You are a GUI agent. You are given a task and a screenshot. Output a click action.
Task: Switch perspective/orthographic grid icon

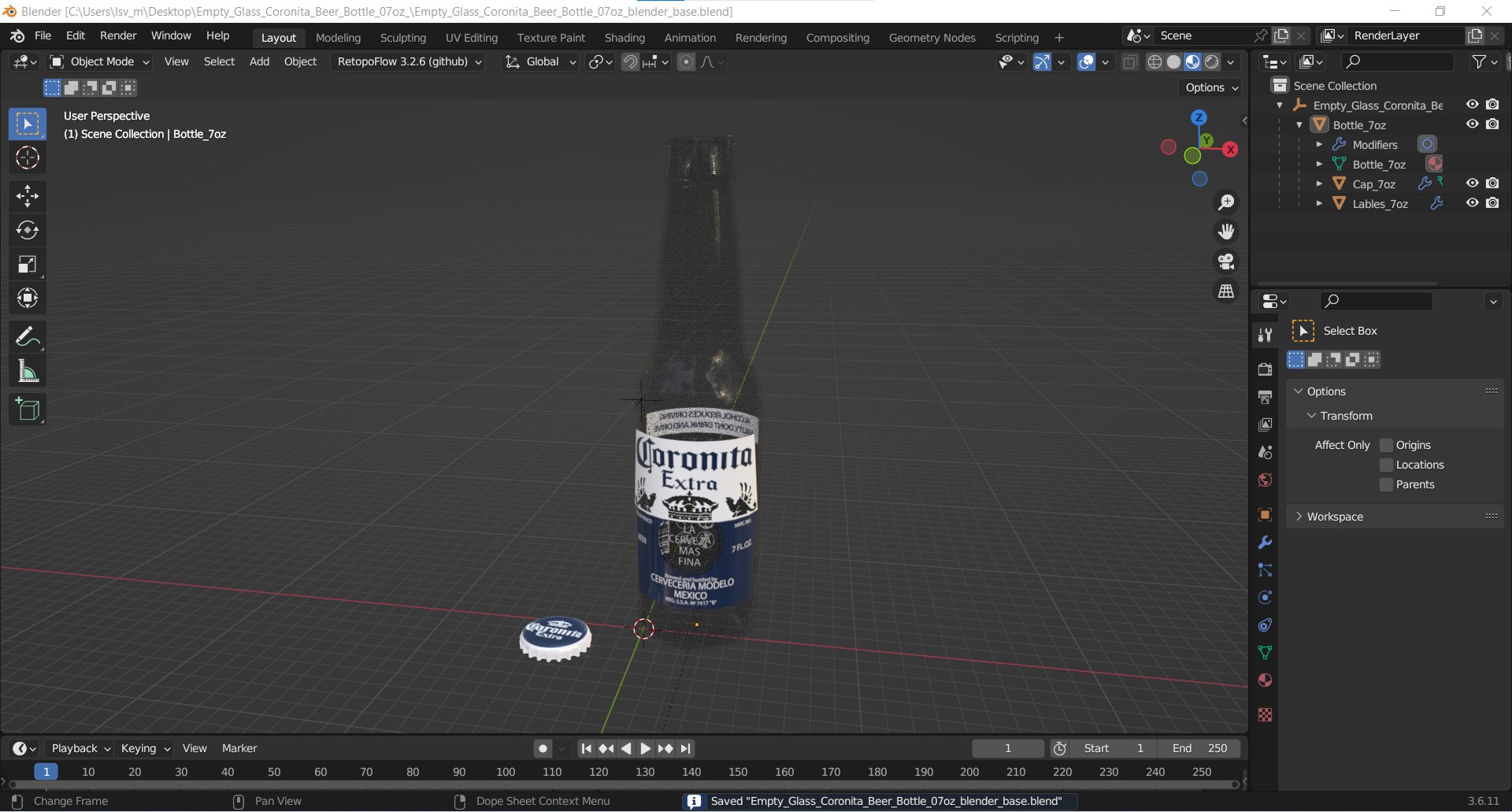point(1226,291)
